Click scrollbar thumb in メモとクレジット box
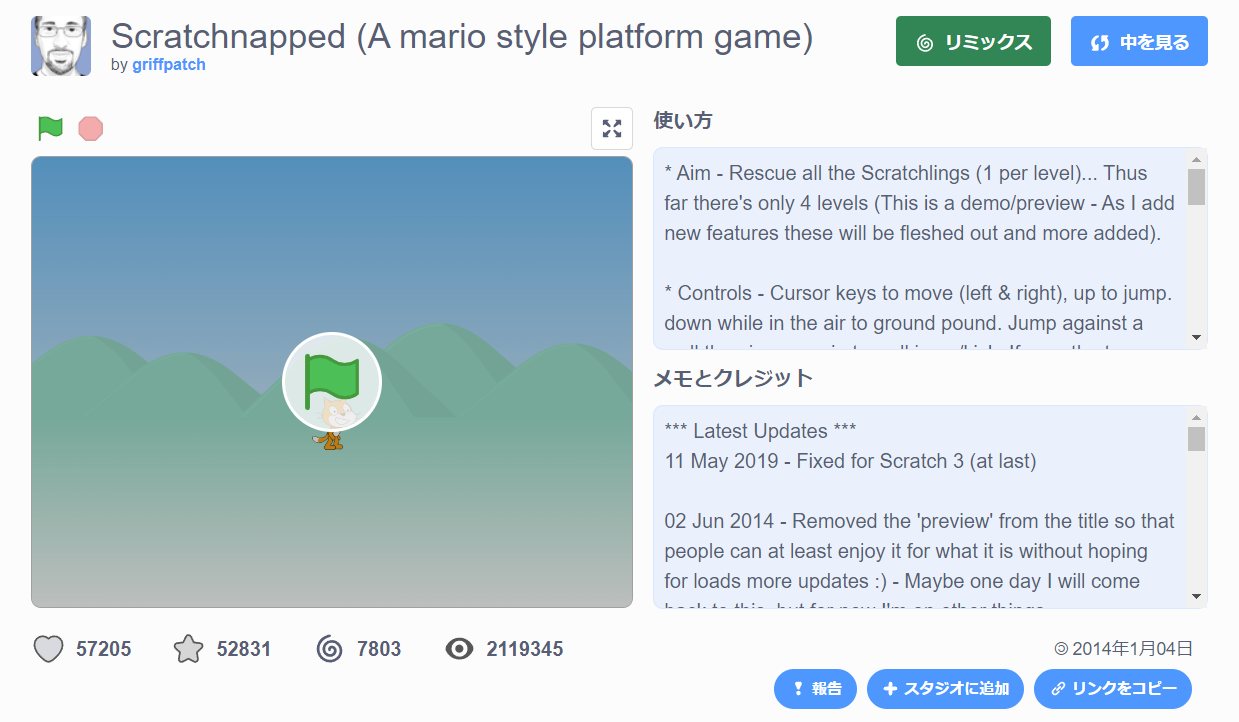Viewport: 1239px width, 722px height. tap(1196, 439)
